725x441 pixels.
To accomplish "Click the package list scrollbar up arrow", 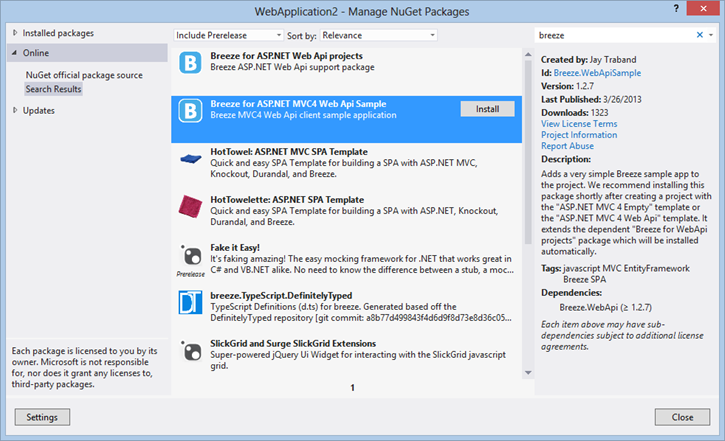I will (x=528, y=55).
